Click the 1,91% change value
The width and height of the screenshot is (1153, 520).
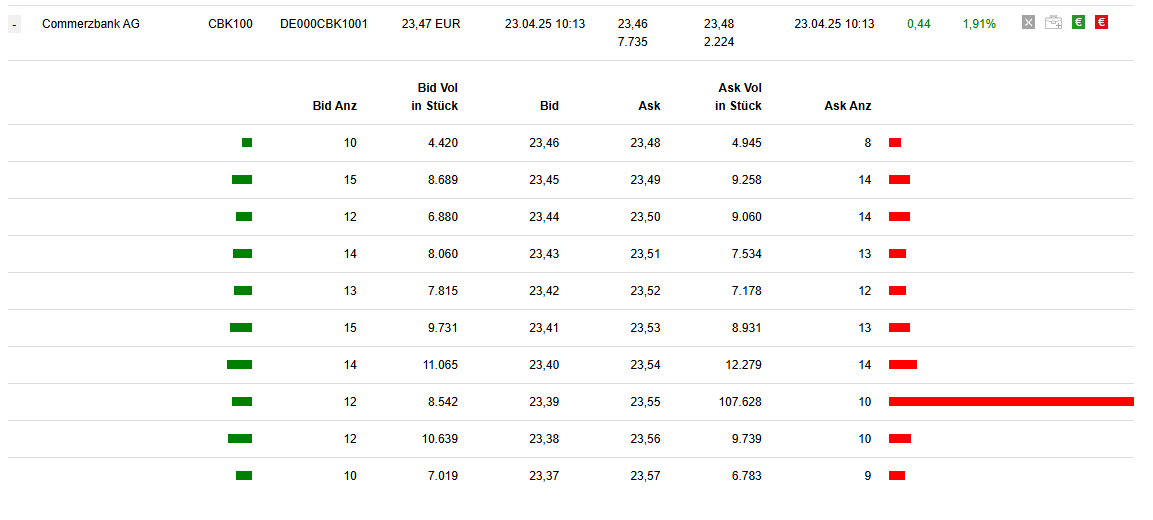(979, 23)
